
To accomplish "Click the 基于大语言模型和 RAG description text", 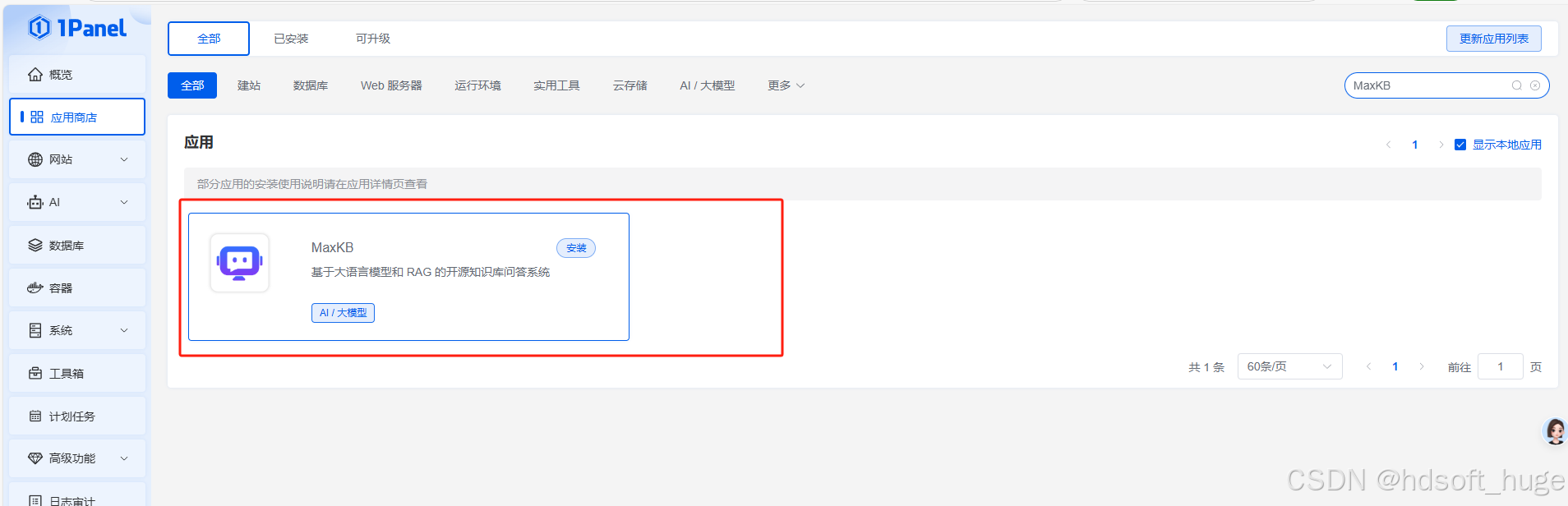I will click(431, 272).
